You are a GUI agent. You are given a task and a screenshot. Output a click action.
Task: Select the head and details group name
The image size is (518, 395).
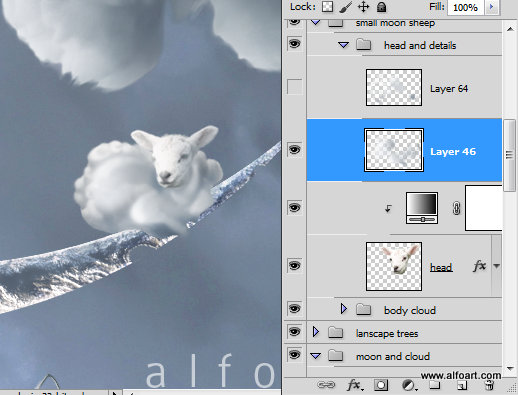(420, 45)
